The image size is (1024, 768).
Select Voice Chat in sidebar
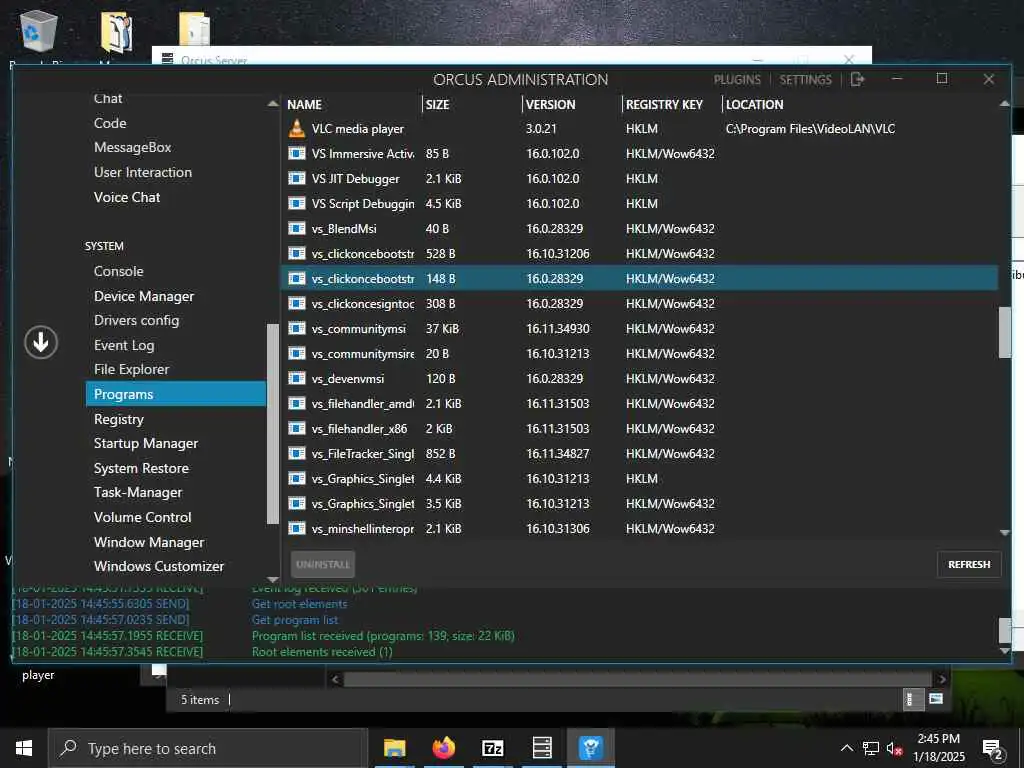pos(127,197)
